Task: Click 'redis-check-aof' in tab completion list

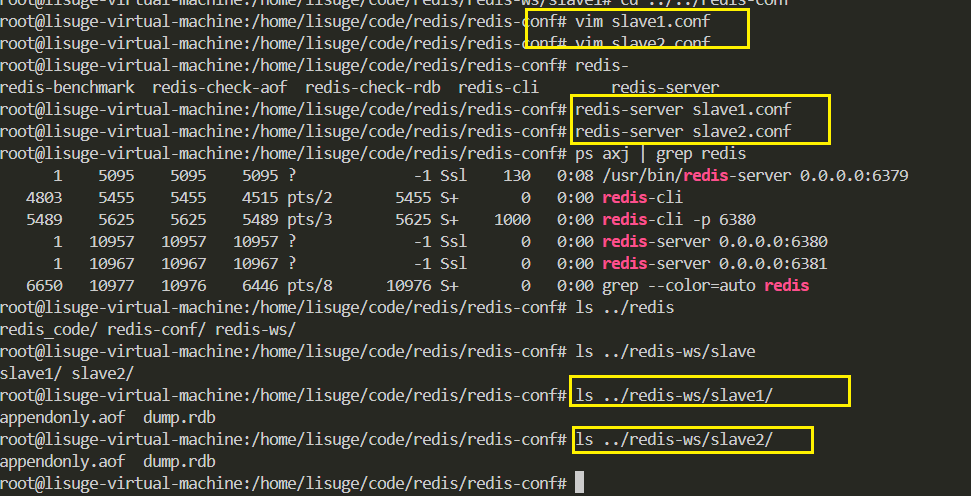Action: point(219,88)
